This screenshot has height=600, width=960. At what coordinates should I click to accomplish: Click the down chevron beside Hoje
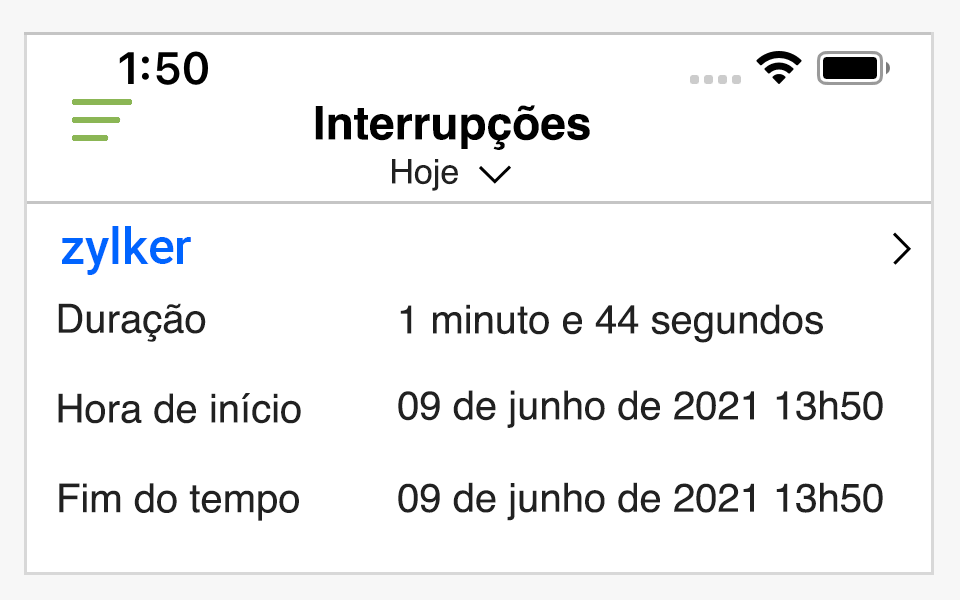click(x=495, y=175)
